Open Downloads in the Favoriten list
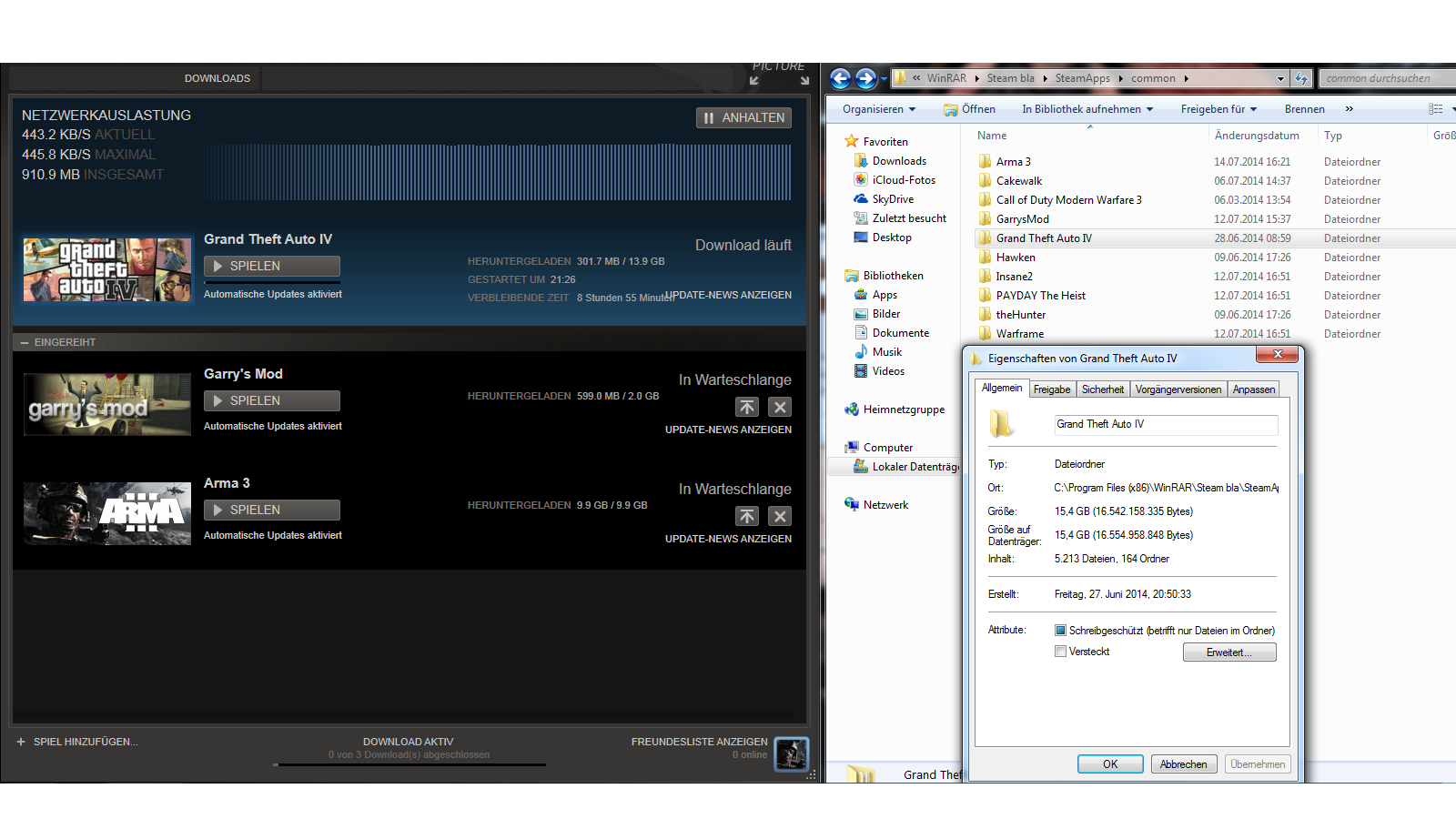1456x819 pixels. [x=899, y=161]
